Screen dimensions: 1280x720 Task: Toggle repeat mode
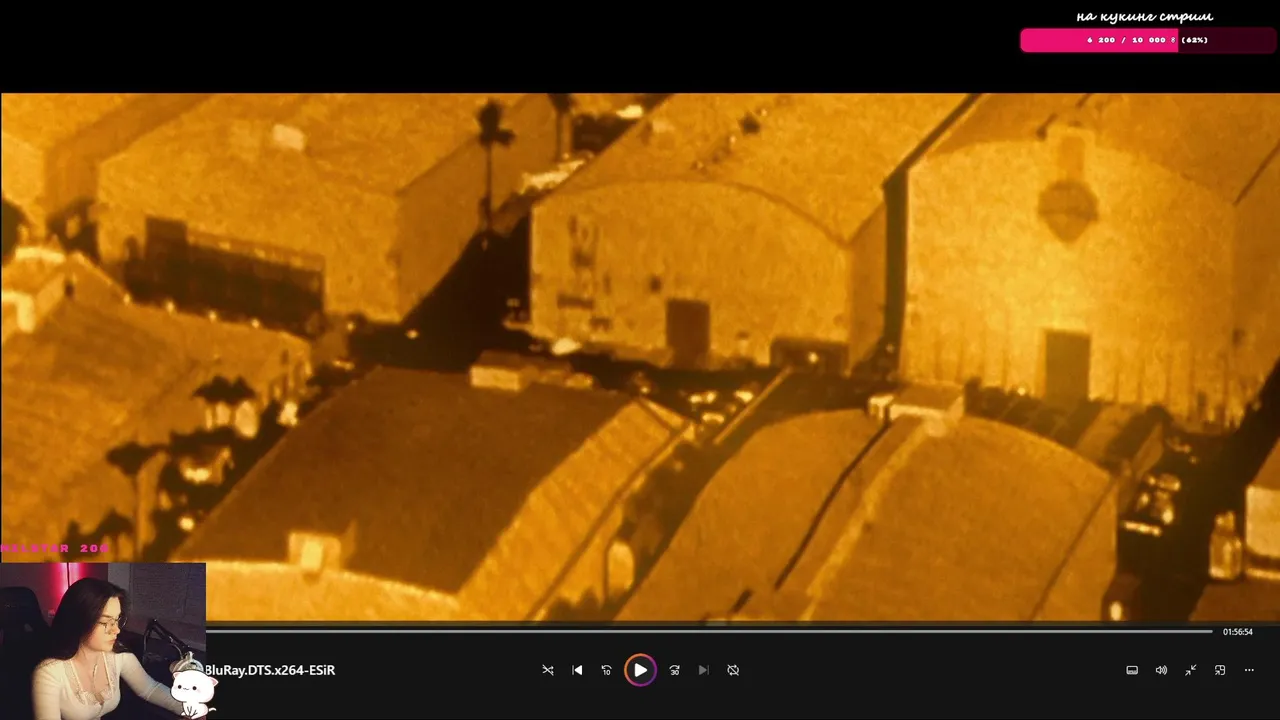(x=733, y=670)
